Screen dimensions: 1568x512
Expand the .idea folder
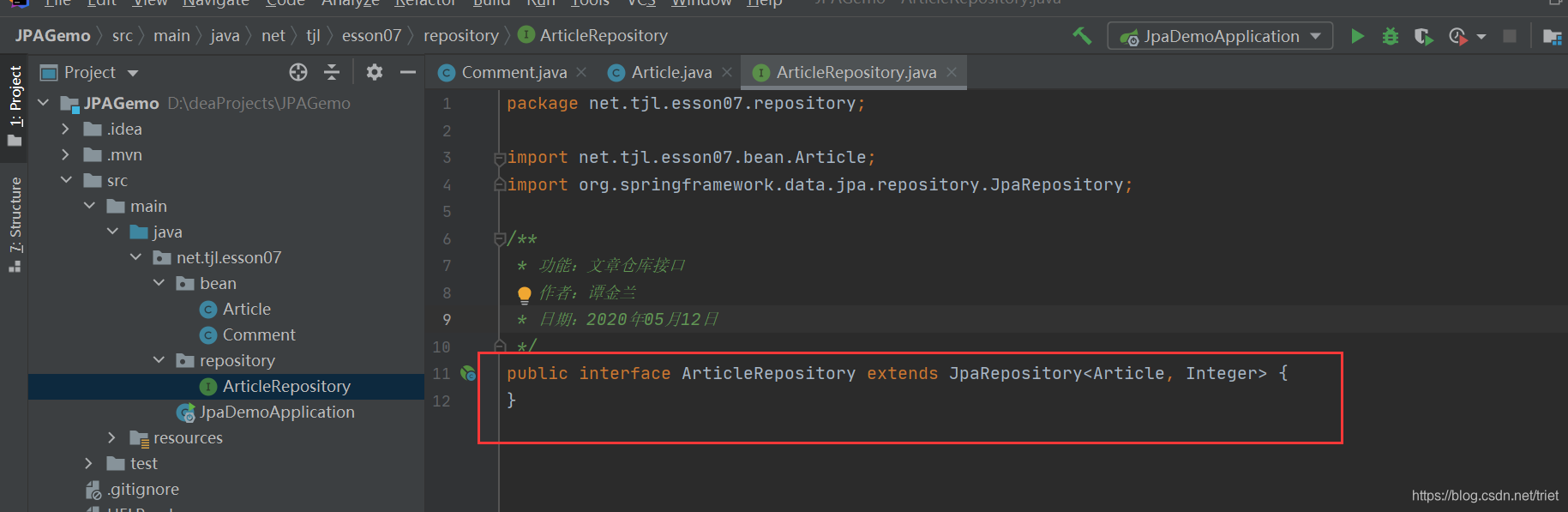66,129
